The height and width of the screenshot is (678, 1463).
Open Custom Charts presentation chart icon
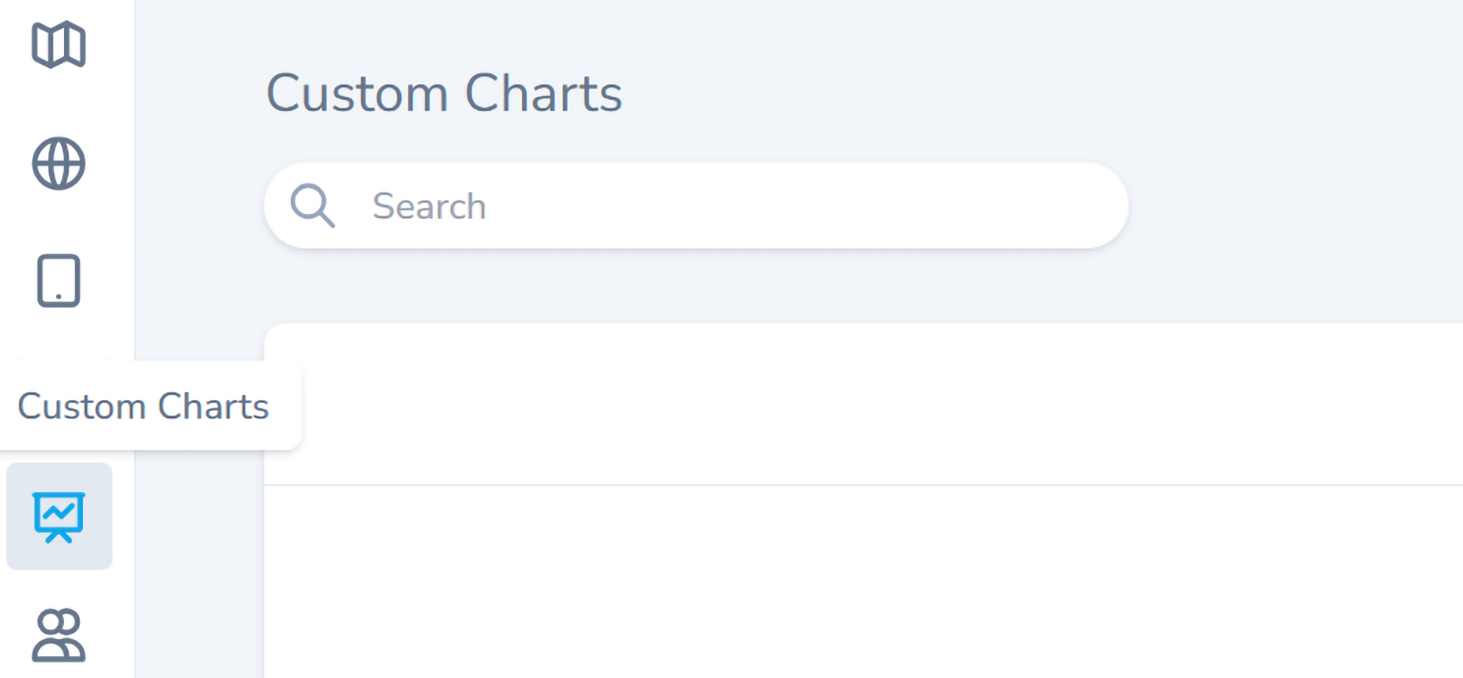click(x=59, y=516)
